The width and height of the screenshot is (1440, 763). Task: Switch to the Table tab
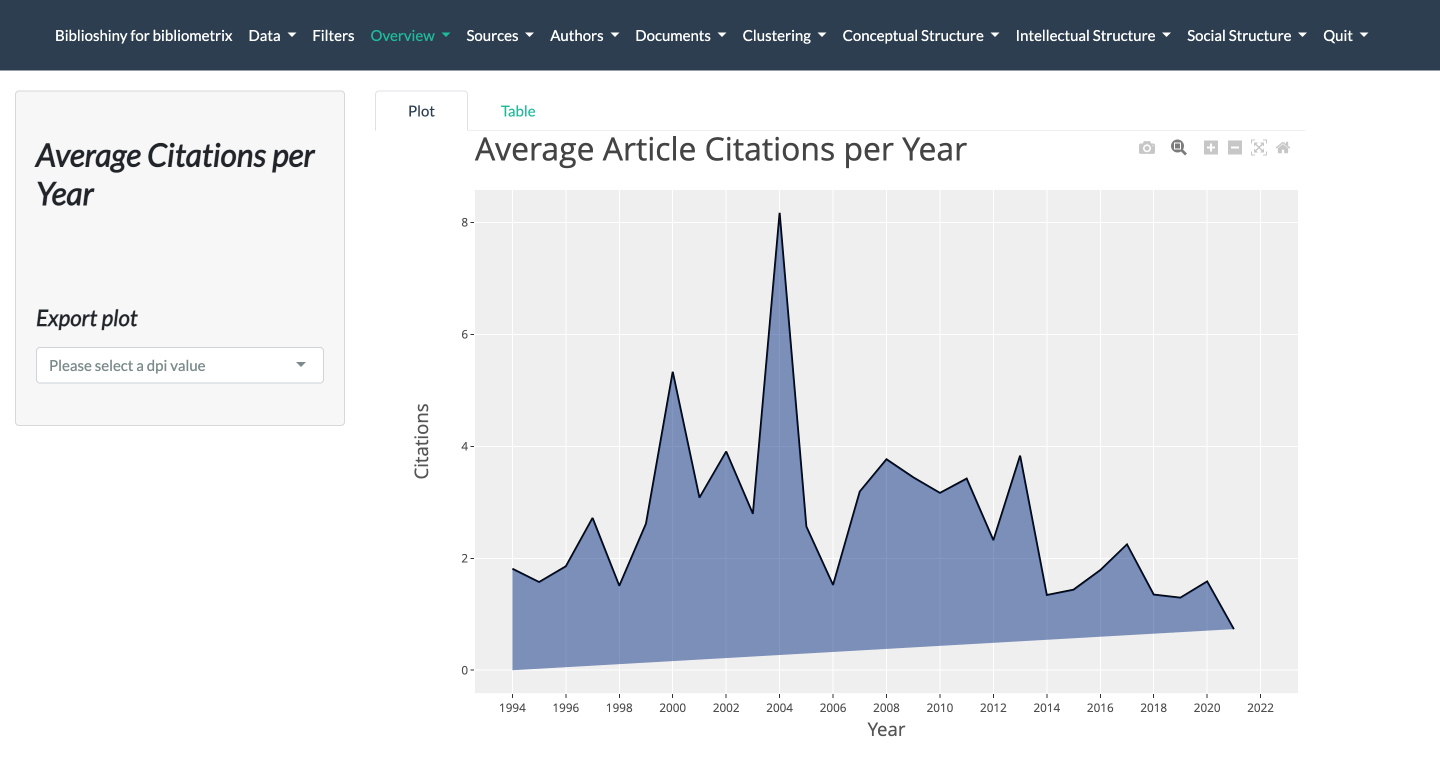tap(518, 111)
